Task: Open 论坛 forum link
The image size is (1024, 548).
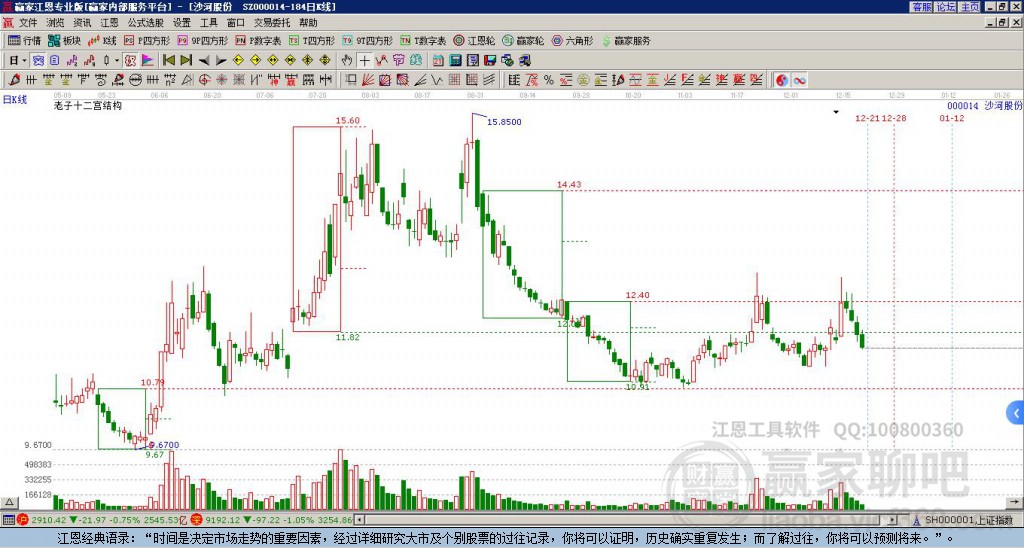Action: 945,7
